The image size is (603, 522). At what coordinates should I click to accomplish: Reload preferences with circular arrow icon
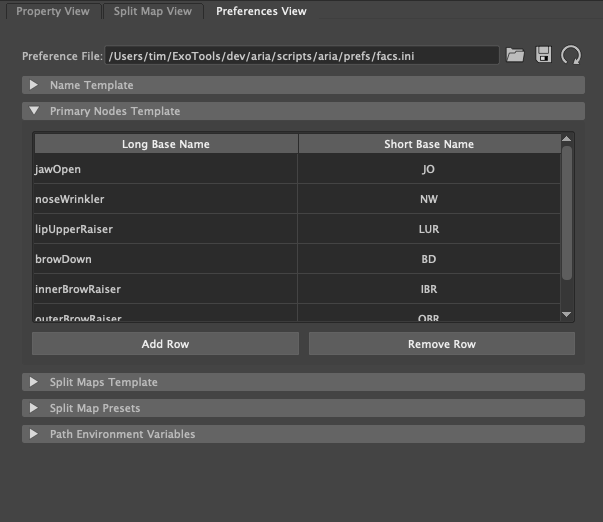pyautogui.click(x=571, y=55)
